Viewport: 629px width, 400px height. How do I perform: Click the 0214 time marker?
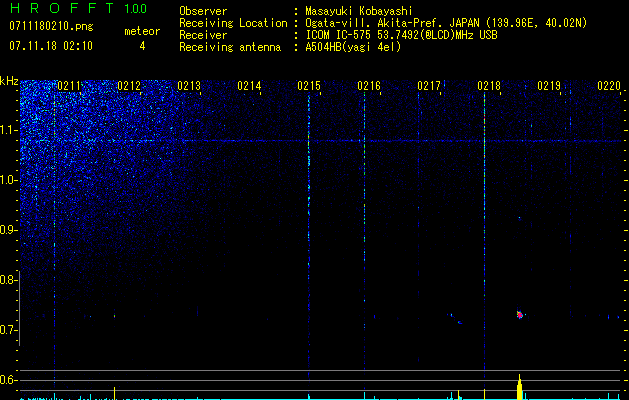tap(249, 85)
